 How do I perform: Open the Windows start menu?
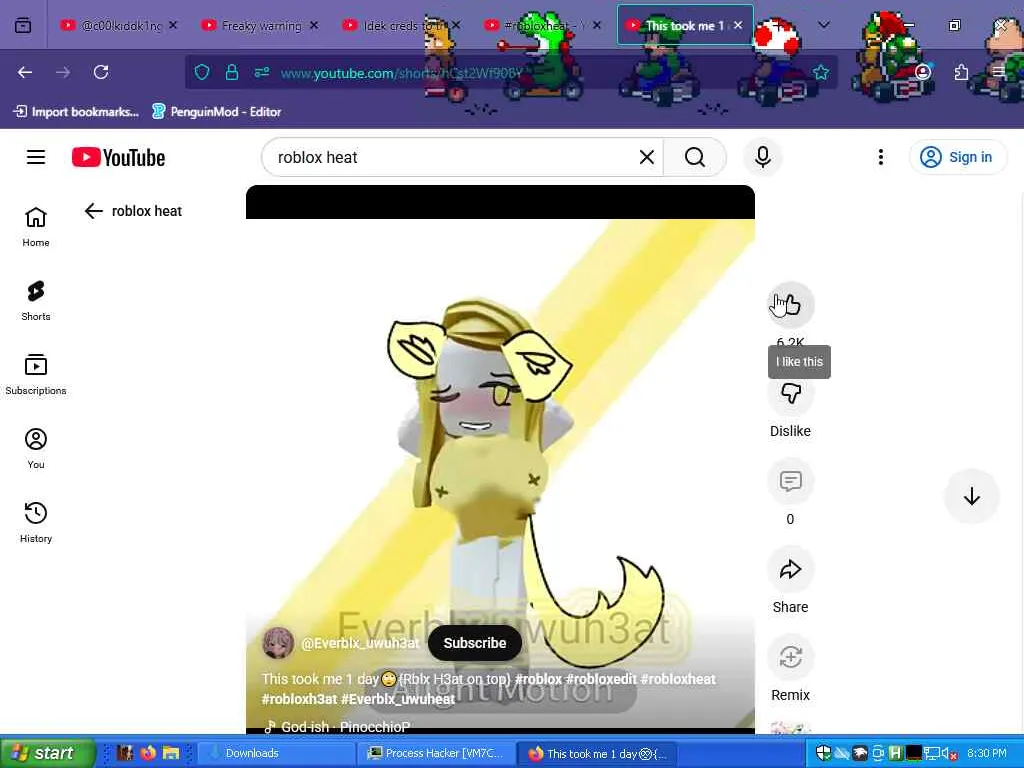pos(46,753)
